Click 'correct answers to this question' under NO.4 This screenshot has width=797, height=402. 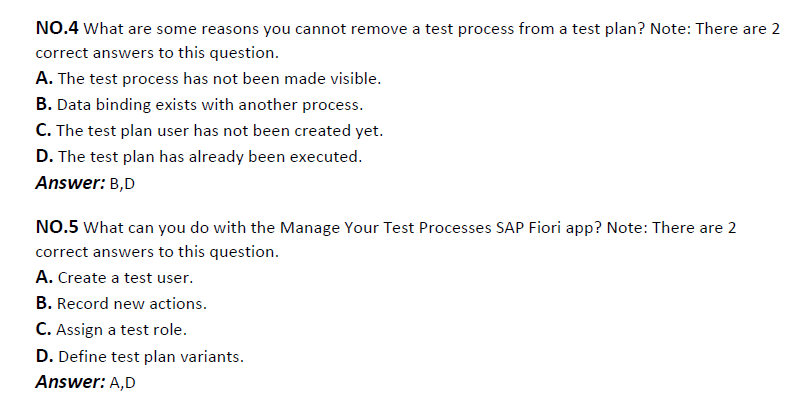157,53
